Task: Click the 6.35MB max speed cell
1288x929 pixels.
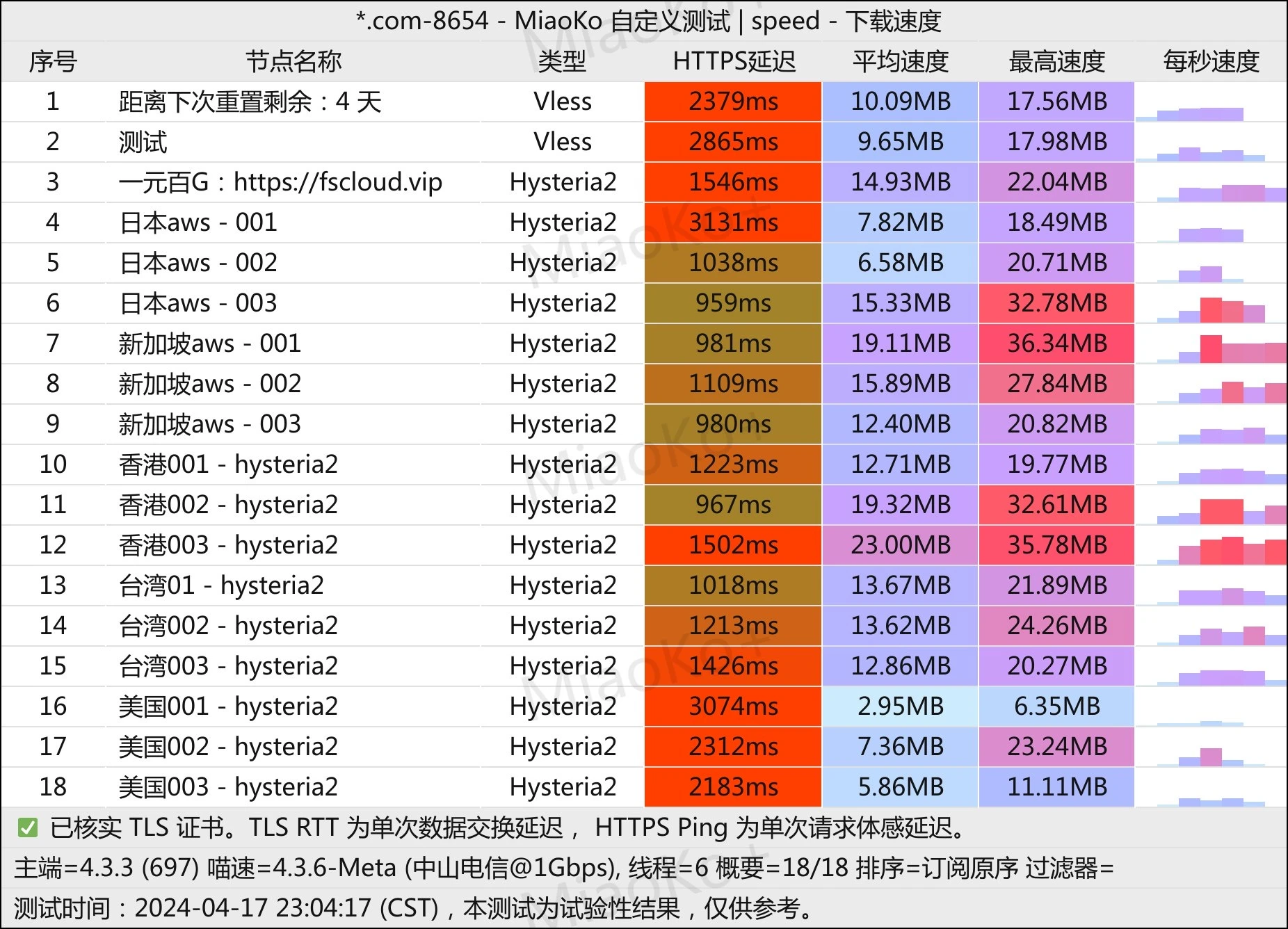Action: (1057, 706)
